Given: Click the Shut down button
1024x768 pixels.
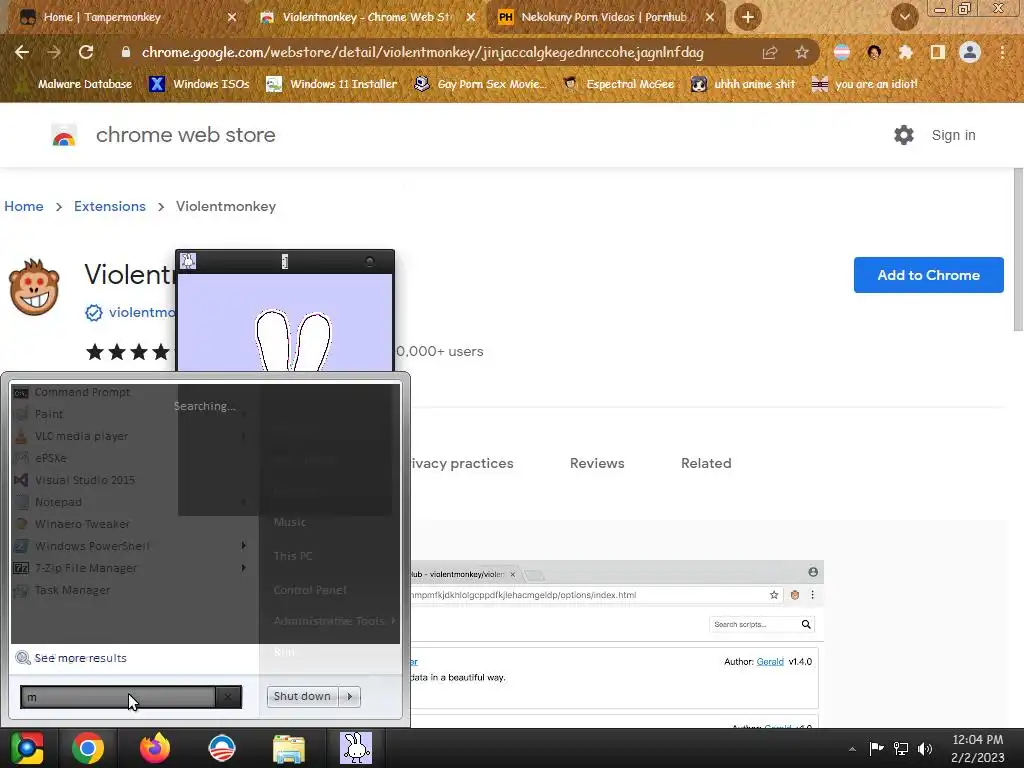Looking at the screenshot, I should (302, 696).
